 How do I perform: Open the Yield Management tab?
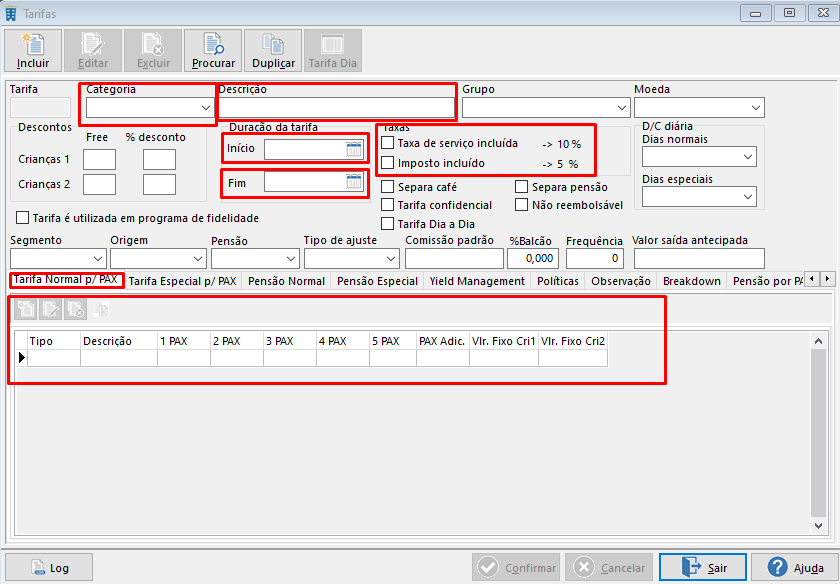click(477, 281)
